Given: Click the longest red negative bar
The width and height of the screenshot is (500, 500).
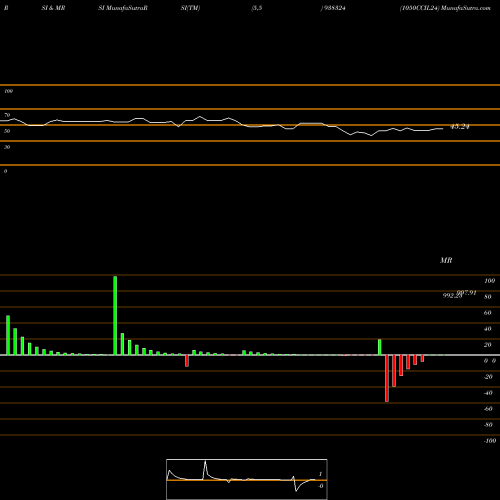Looking at the screenshot, I should click(x=387, y=378).
